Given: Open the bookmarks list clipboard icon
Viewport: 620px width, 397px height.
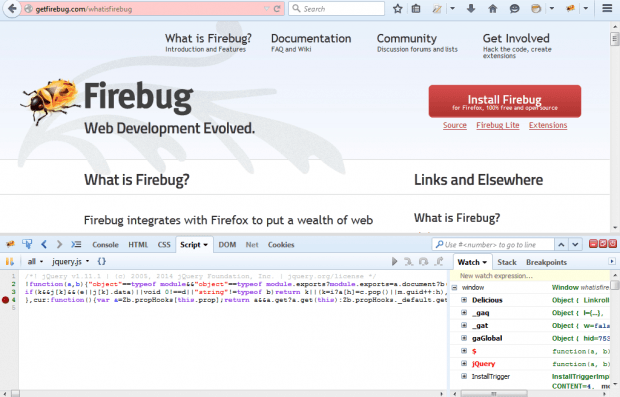Looking at the screenshot, I should coord(416,9).
